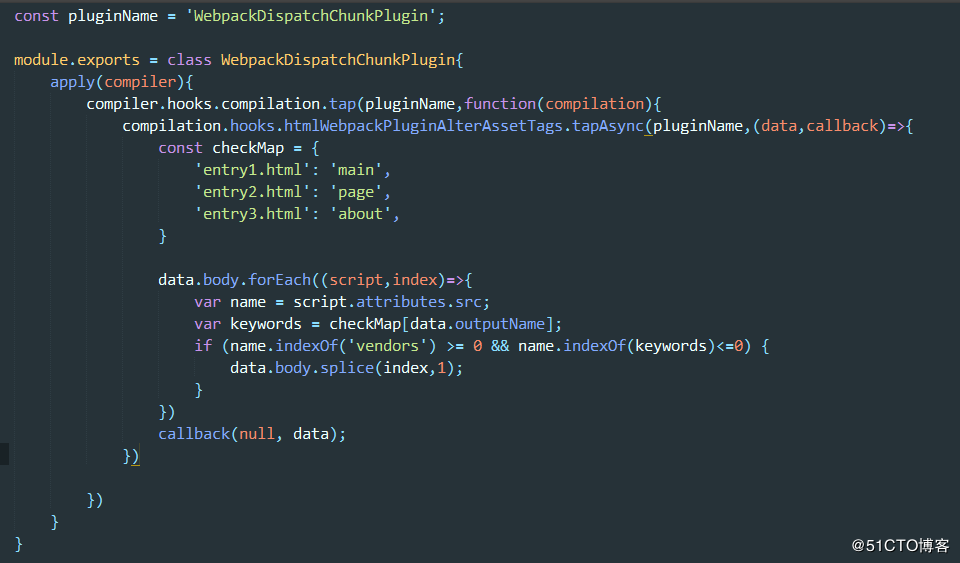Click the 'vendors' string
Viewport: 960px width, 563px height.
tap(388, 346)
